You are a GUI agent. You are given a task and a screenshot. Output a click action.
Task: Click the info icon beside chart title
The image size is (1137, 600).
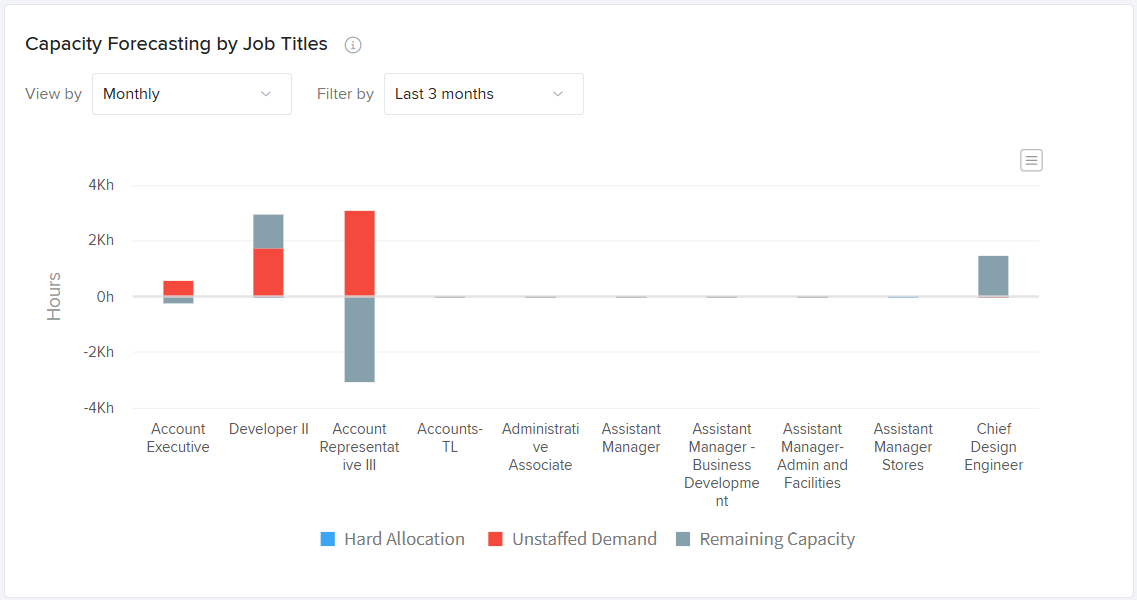click(352, 45)
